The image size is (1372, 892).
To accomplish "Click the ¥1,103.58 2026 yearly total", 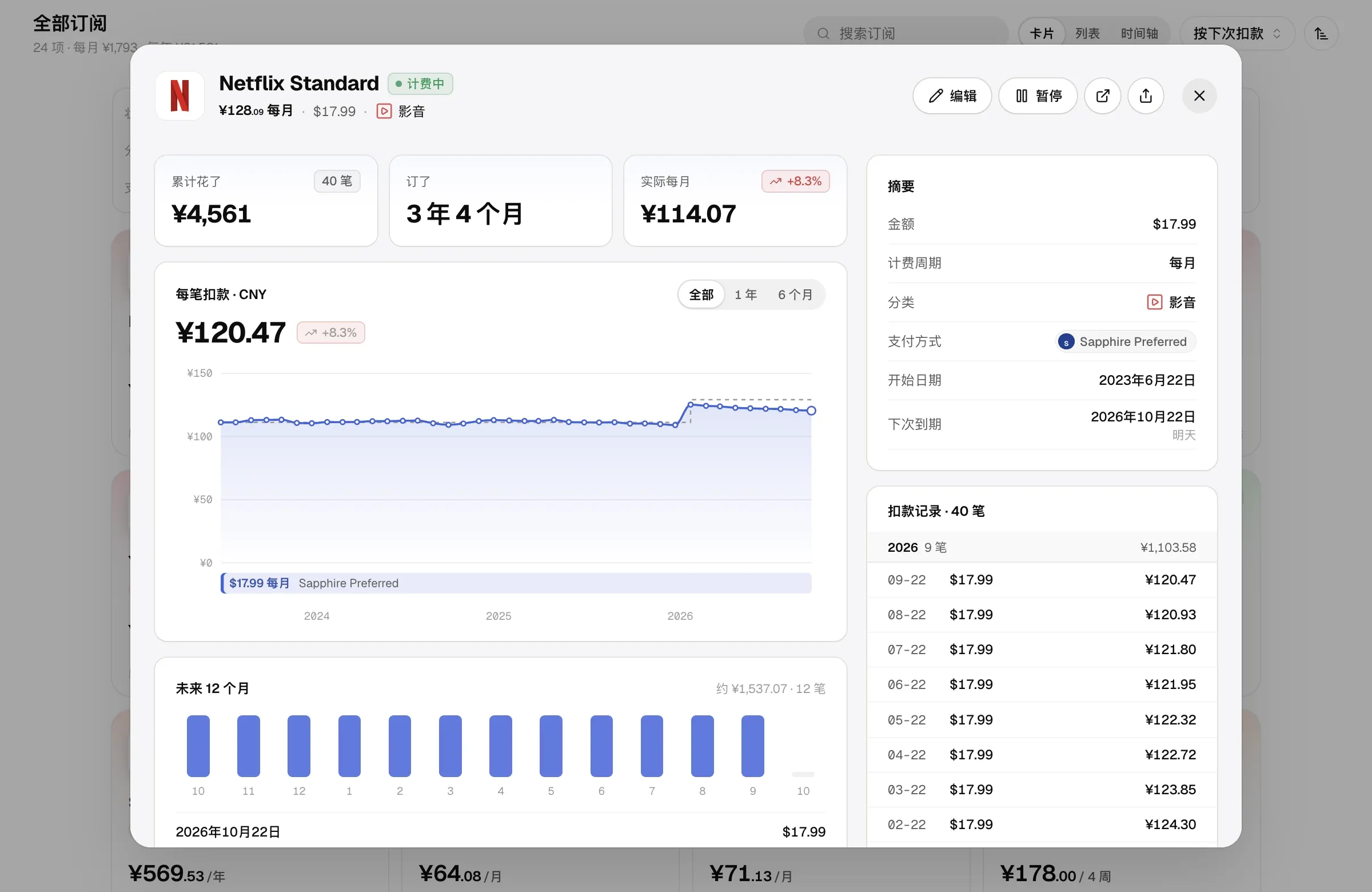I will (1168, 548).
